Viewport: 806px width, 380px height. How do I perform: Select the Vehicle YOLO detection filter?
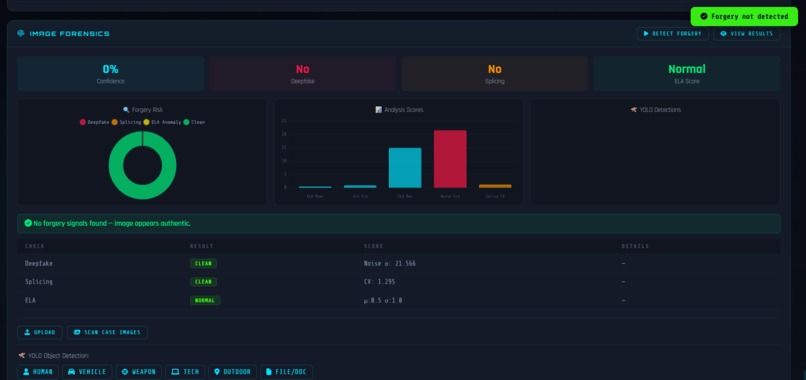point(87,372)
